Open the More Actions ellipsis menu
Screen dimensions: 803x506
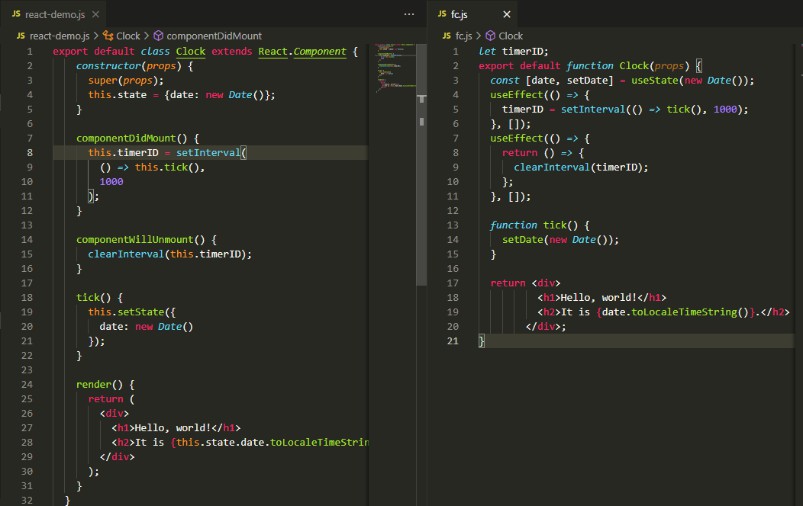coord(408,15)
